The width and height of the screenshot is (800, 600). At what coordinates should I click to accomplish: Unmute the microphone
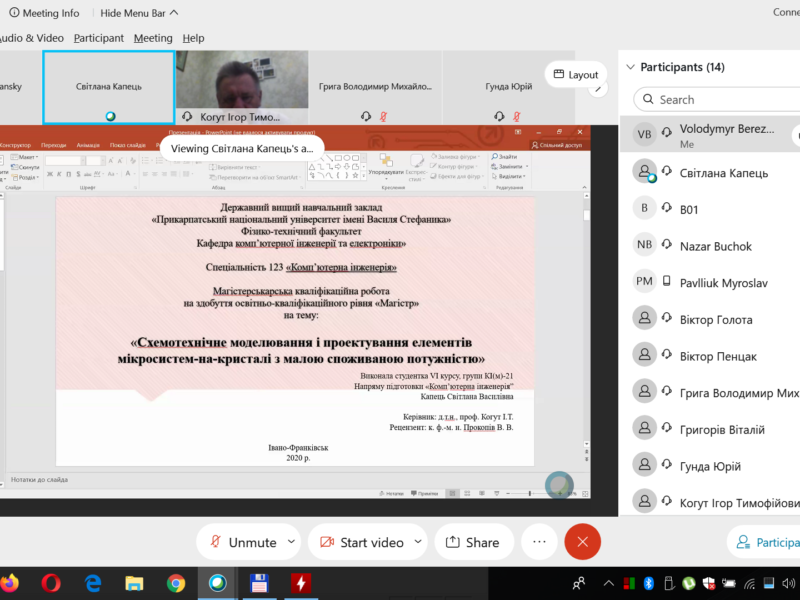tap(241, 542)
